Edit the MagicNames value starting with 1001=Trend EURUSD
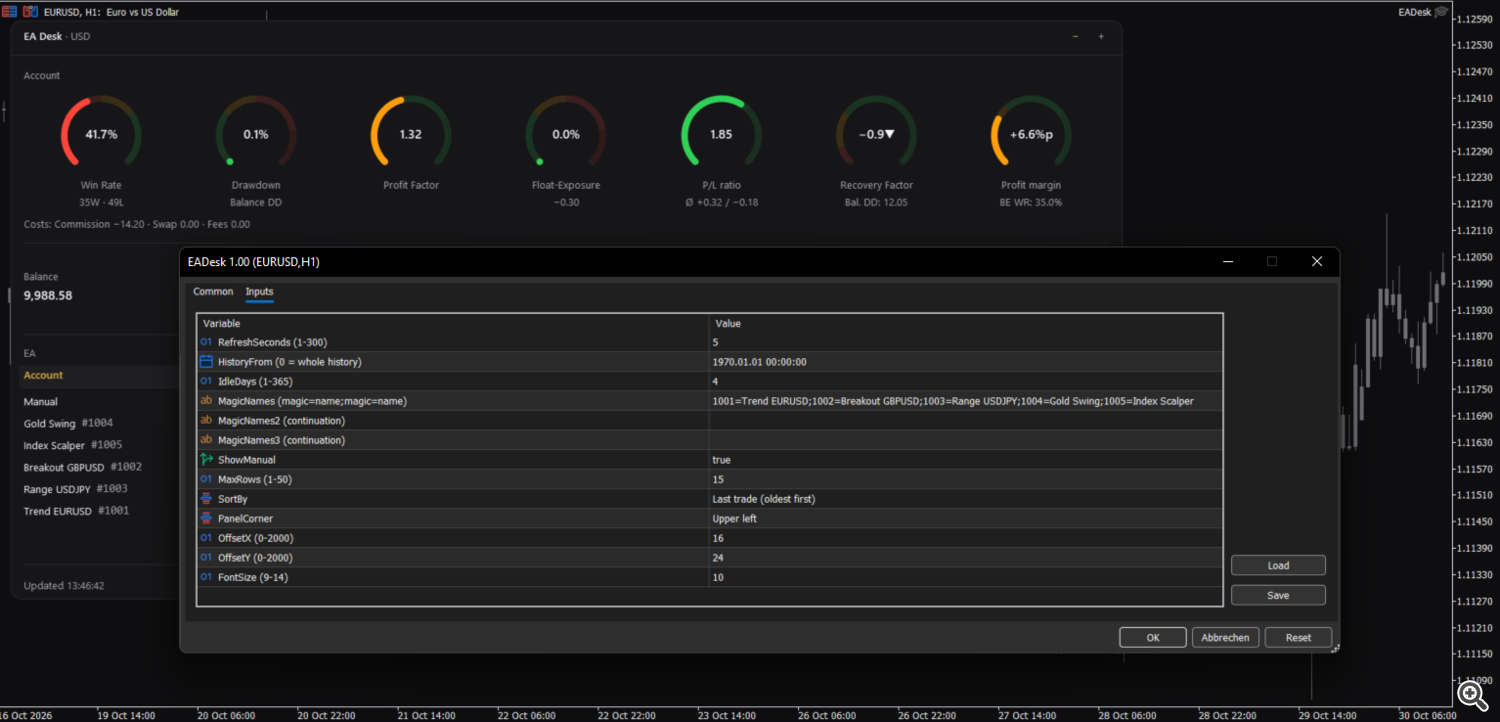Image resolution: width=1500 pixels, height=722 pixels. [x=965, y=401]
